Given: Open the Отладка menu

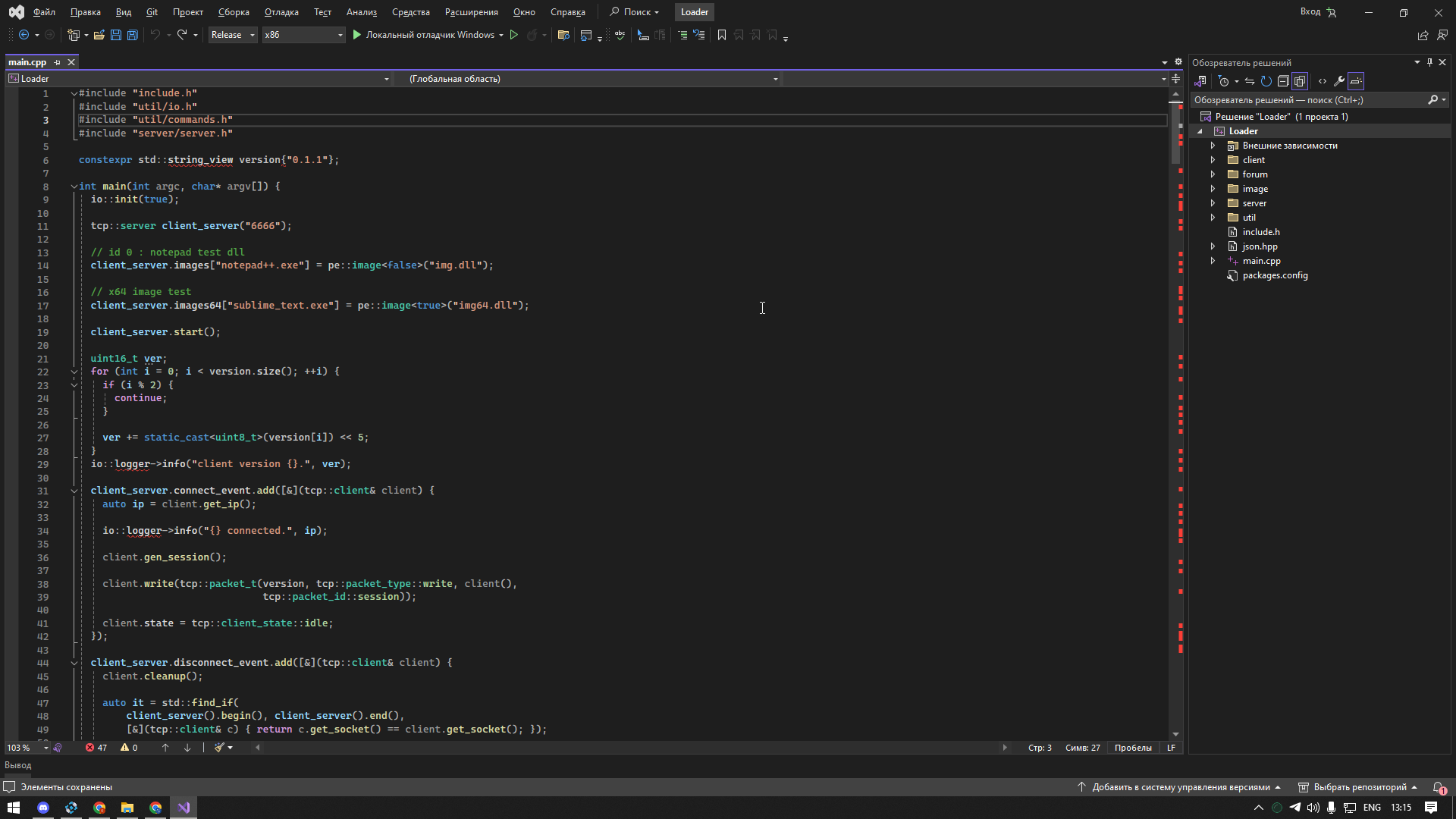Looking at the screenshot, I should pos(281,12).
